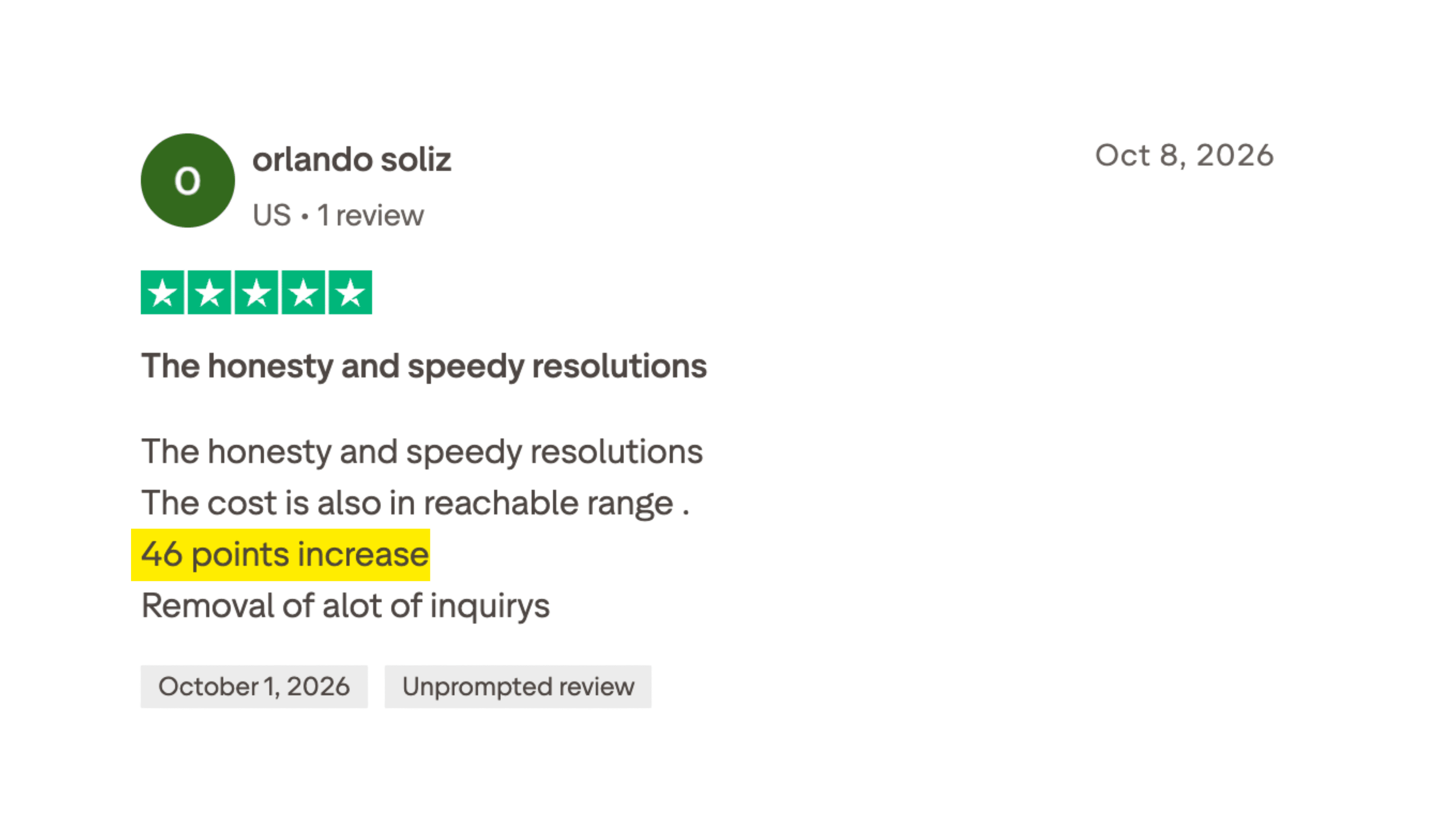Image resolution: width=1456 pixels, height=819 pixels.
Task: Click the fourth green star
Action: [x=303, y=292]
